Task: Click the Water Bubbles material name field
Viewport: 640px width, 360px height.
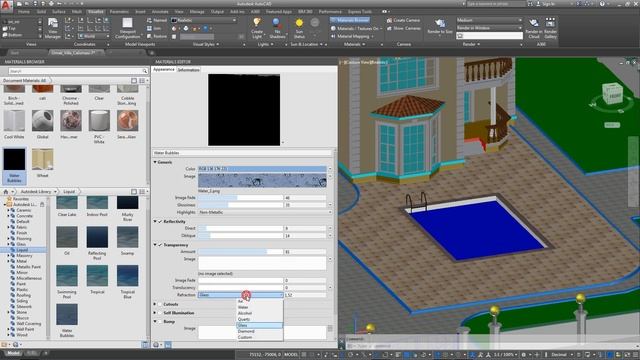Action: pyautogui.click(x=242, y=153)
